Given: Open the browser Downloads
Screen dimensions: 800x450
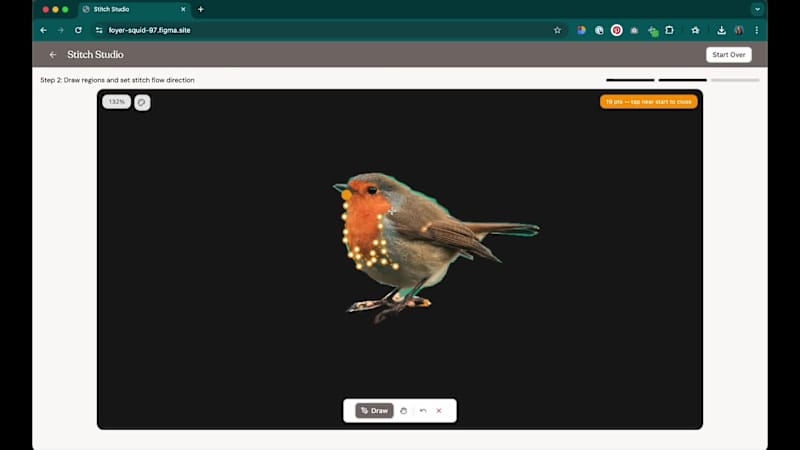Looking at the screenshot, I should [721, 30].
